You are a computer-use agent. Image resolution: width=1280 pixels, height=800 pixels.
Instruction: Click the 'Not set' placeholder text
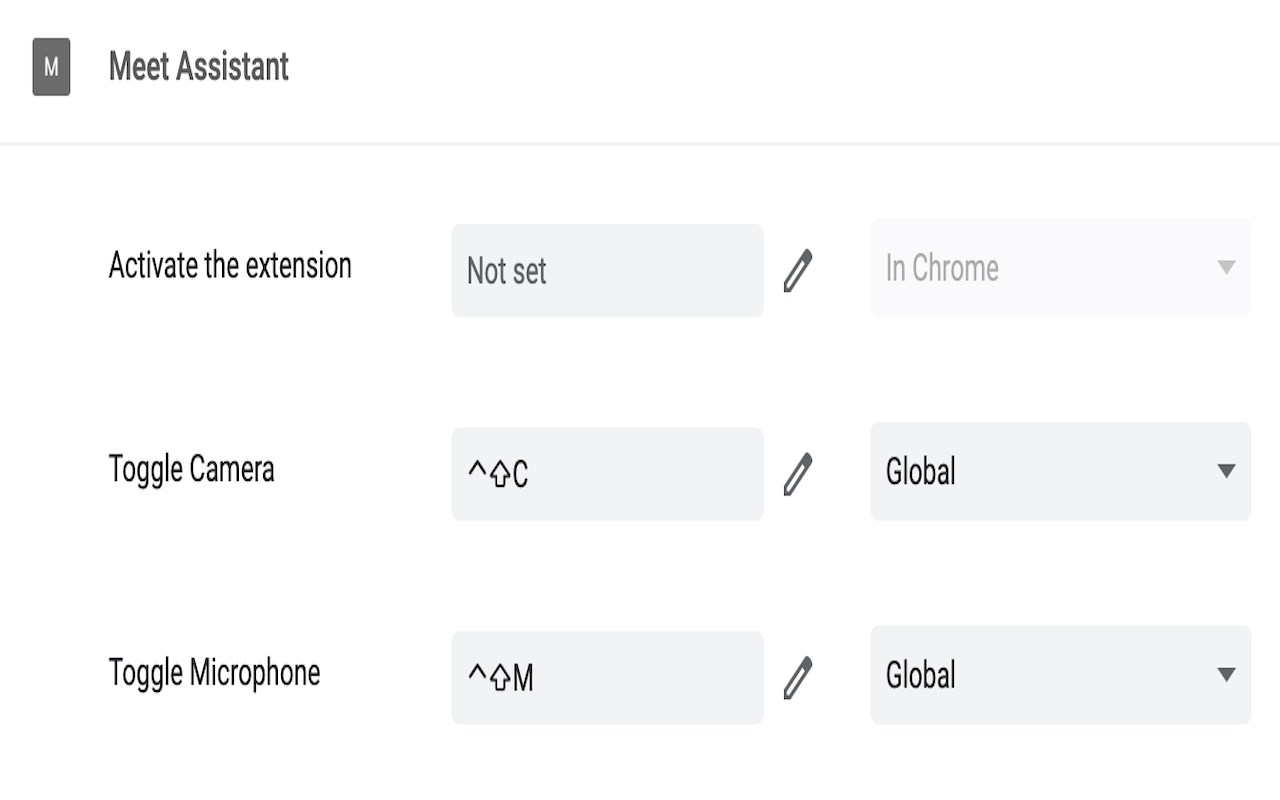click(x=506, y=271)
